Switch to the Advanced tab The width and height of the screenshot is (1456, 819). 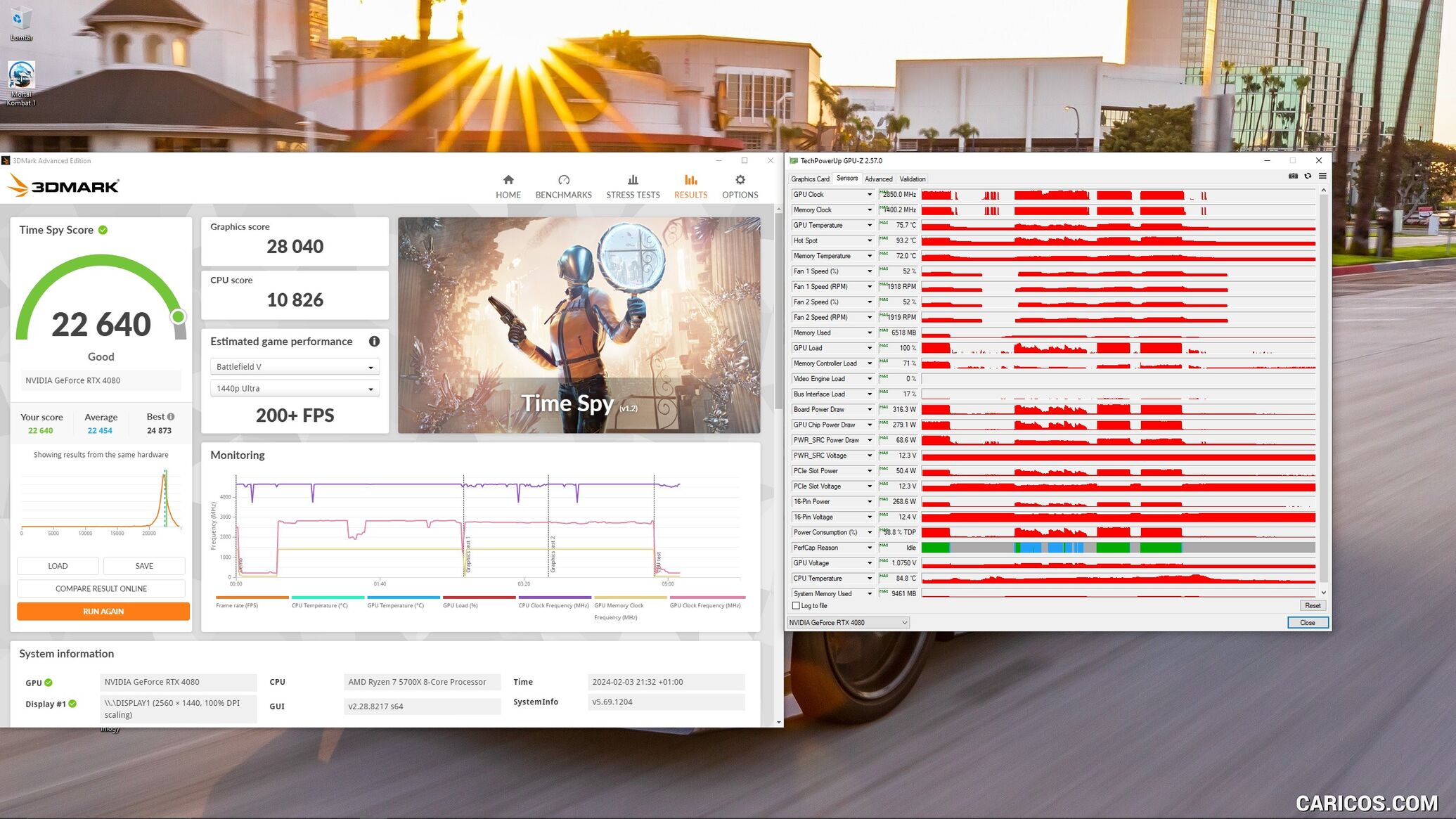tap(878, 179)
